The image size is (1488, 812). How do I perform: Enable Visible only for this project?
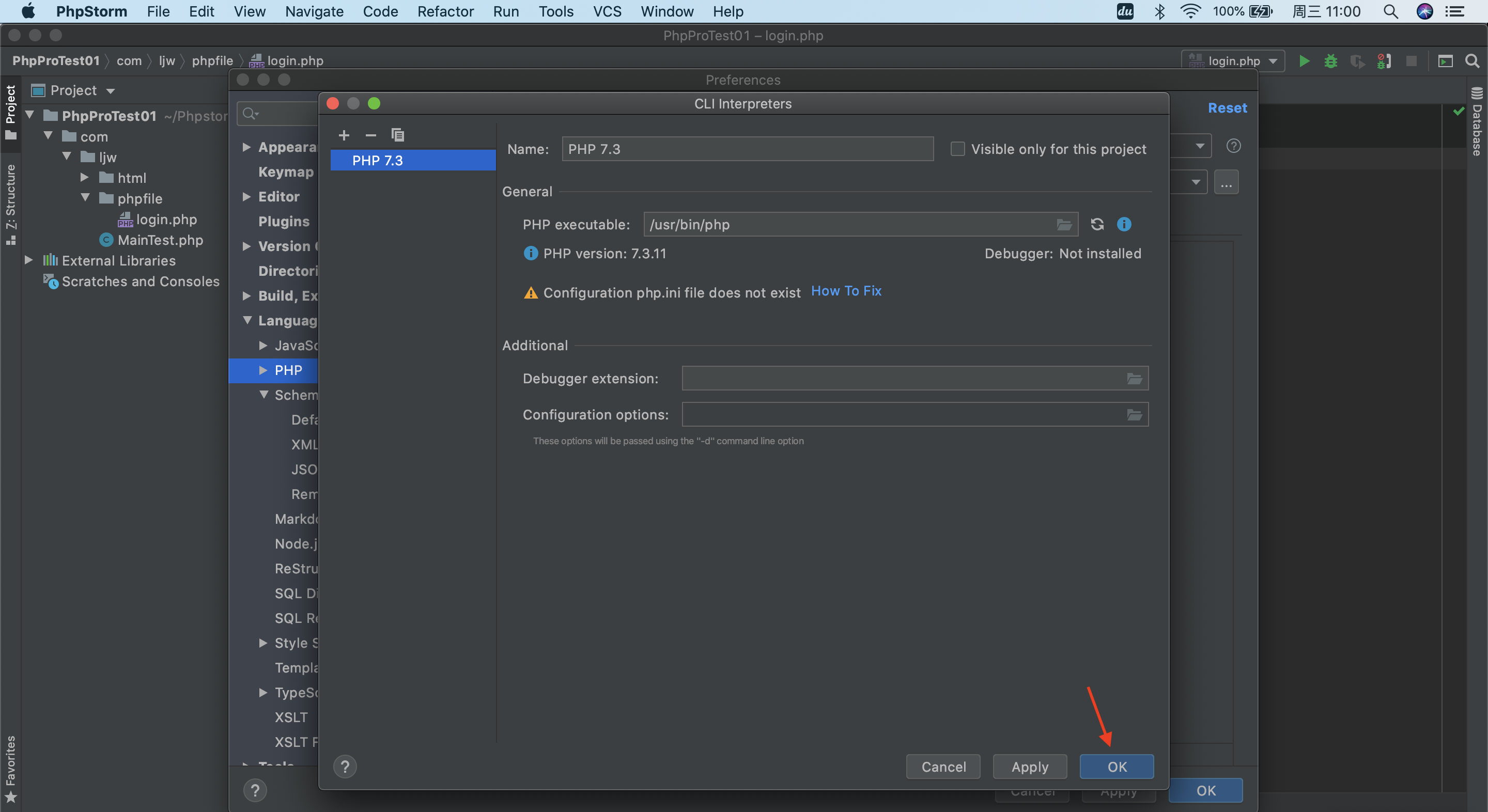957,149
